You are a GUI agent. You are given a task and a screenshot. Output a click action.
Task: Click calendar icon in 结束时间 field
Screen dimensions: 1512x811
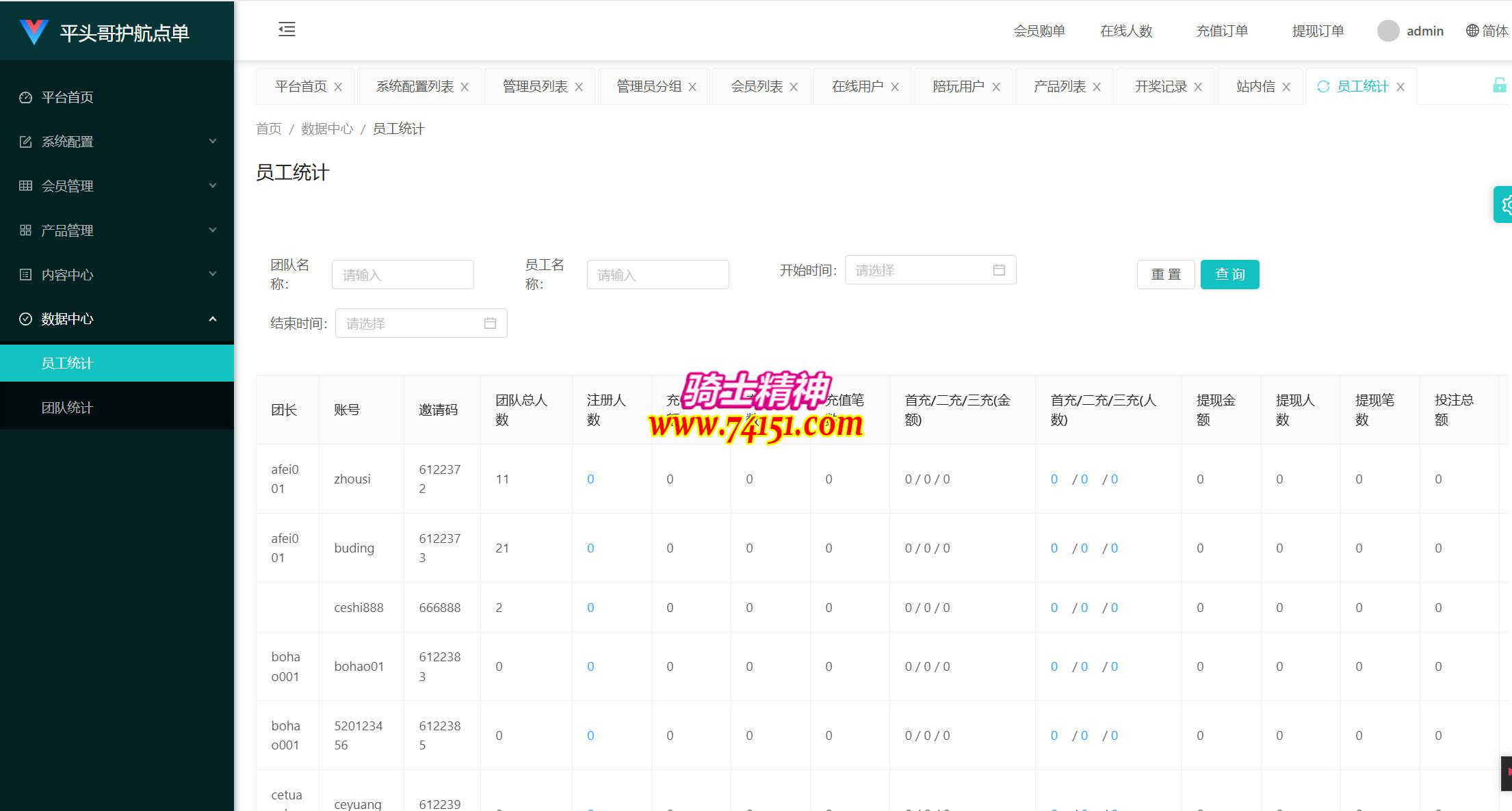(490, 323)
